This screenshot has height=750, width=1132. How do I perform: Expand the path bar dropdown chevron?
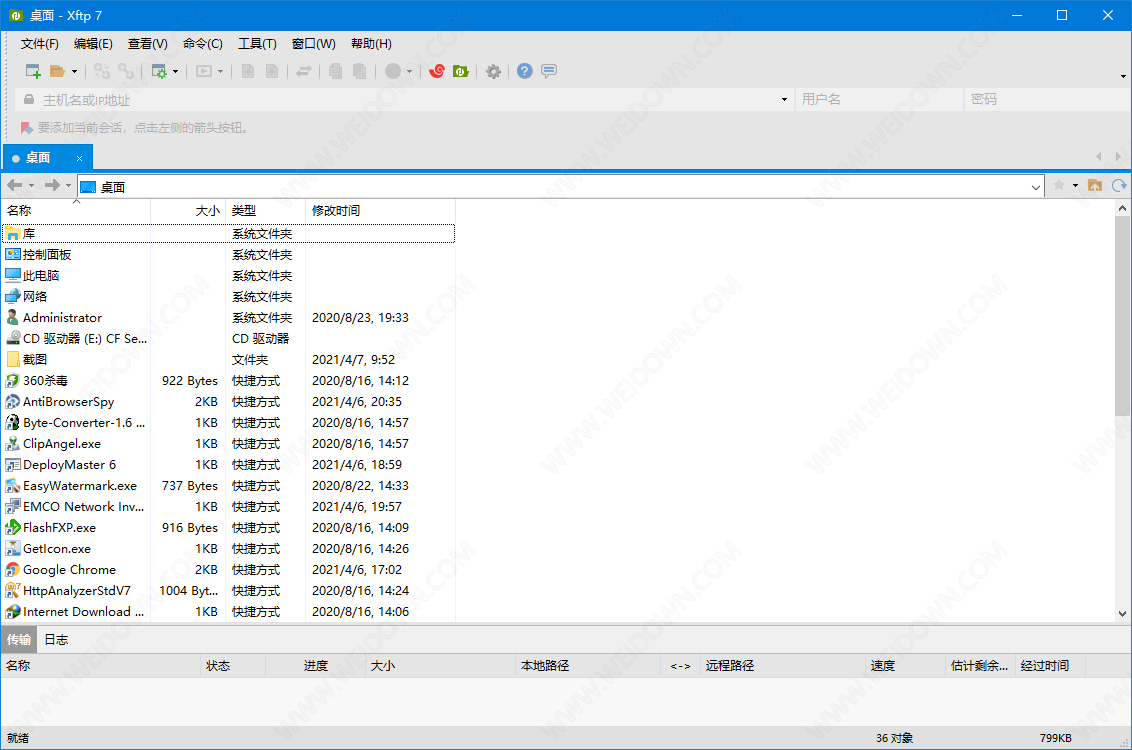coord(1035,188)
